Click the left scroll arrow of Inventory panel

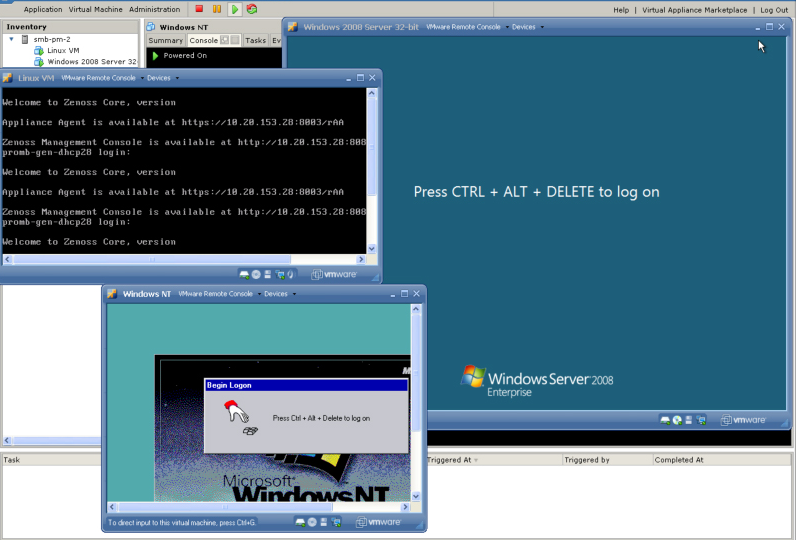pos(7,440)
